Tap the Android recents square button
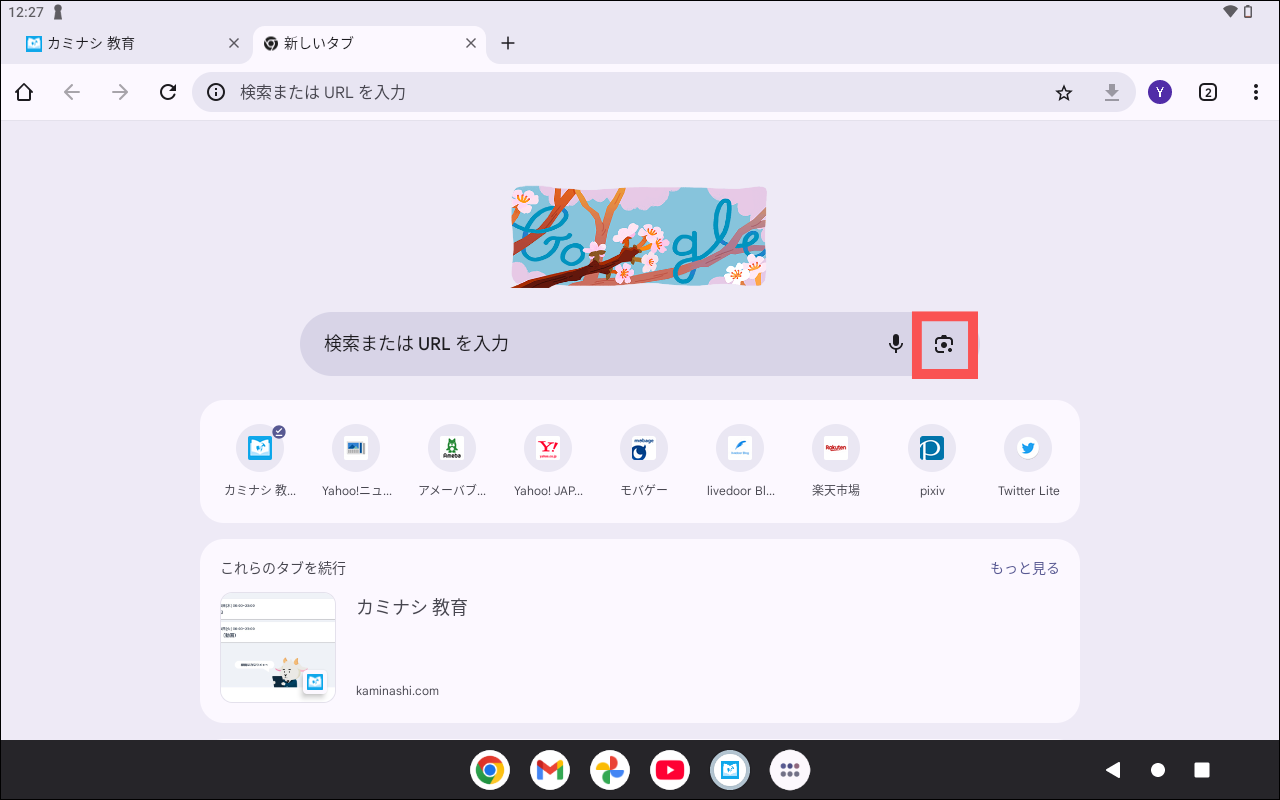This screenshot has width=1280, height=800. tap(1202, 770)
